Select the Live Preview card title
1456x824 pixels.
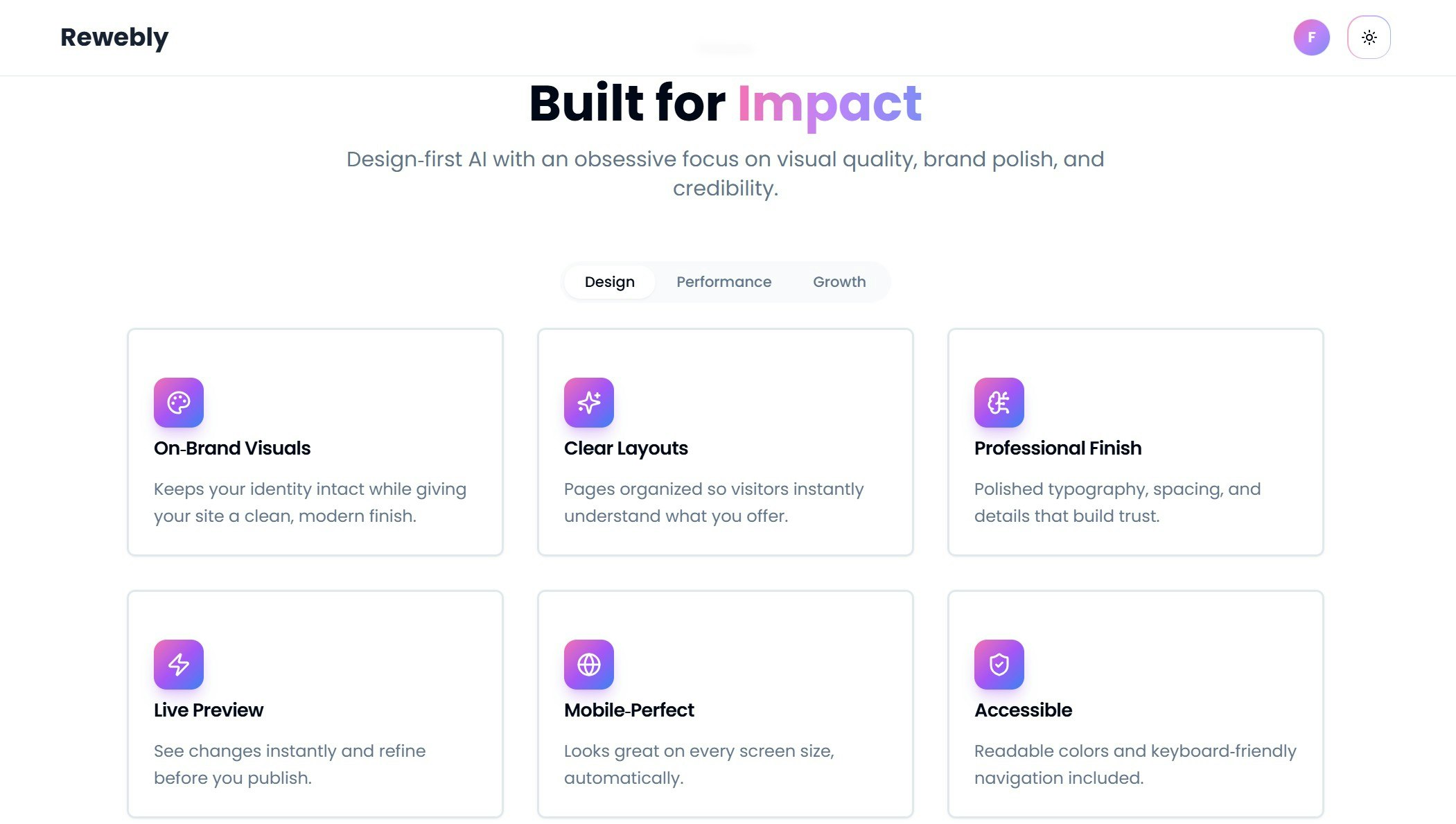point(209,710)
